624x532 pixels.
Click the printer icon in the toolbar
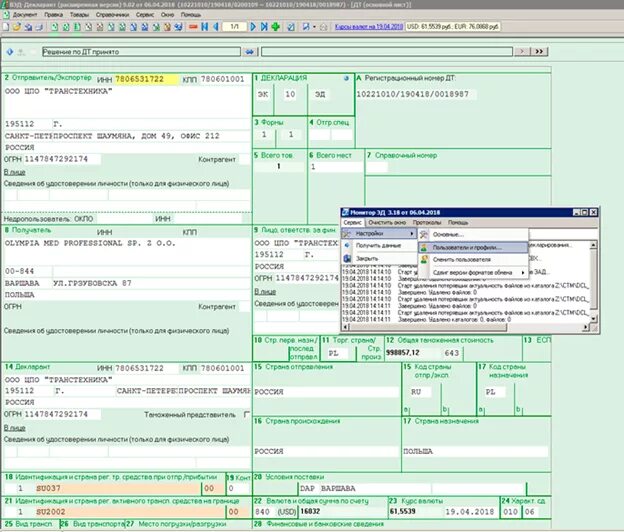tap(39, 27)
